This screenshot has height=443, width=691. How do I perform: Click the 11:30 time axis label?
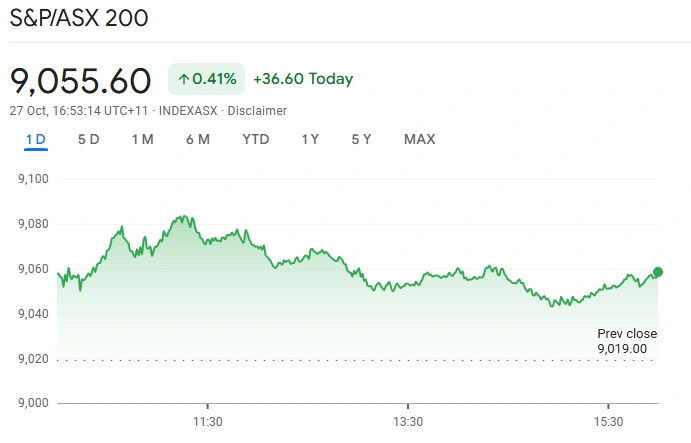tap(207, 421)
